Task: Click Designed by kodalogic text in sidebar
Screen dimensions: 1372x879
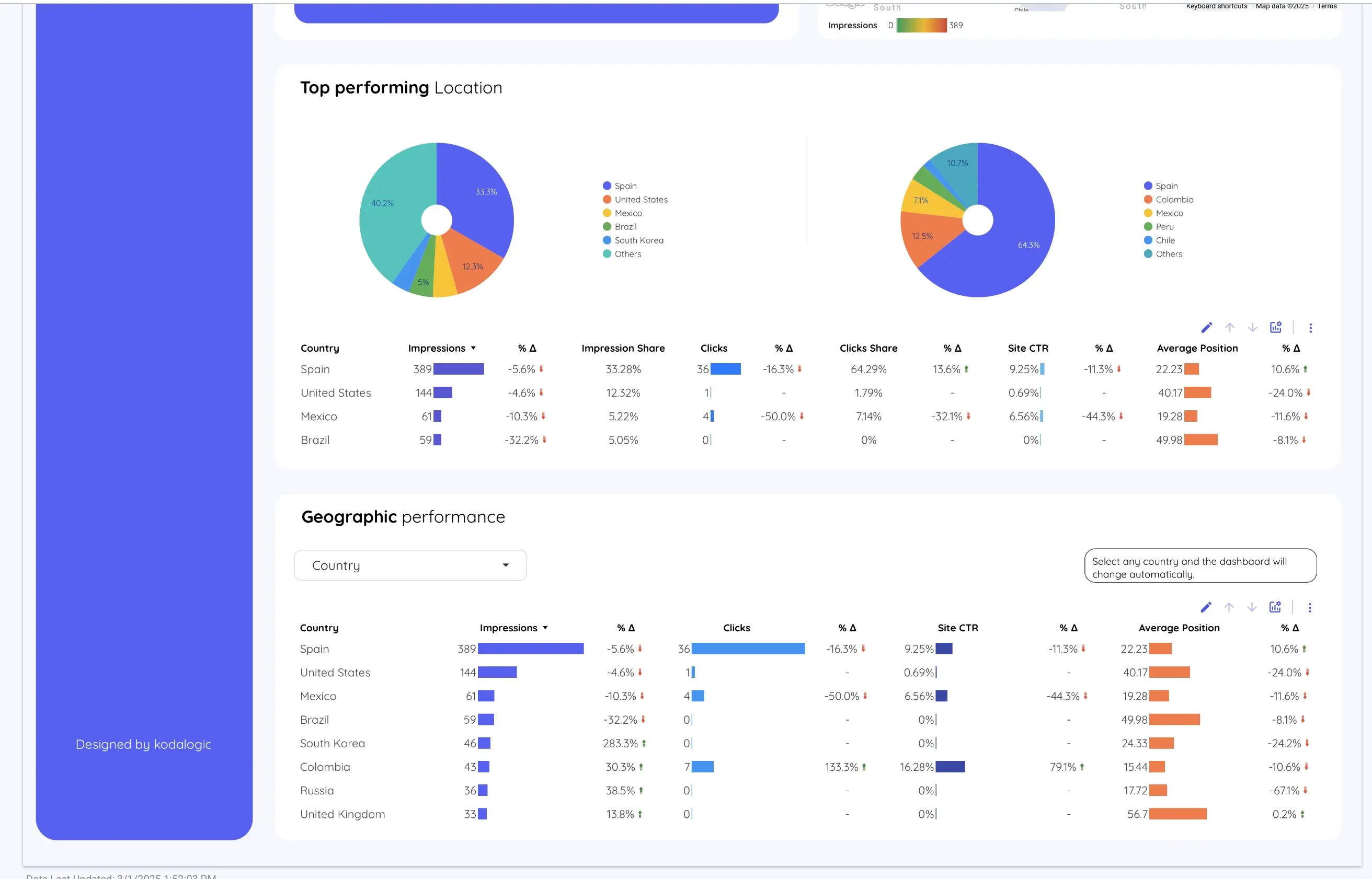Action: pyautogui.click(x=144, y=744)
